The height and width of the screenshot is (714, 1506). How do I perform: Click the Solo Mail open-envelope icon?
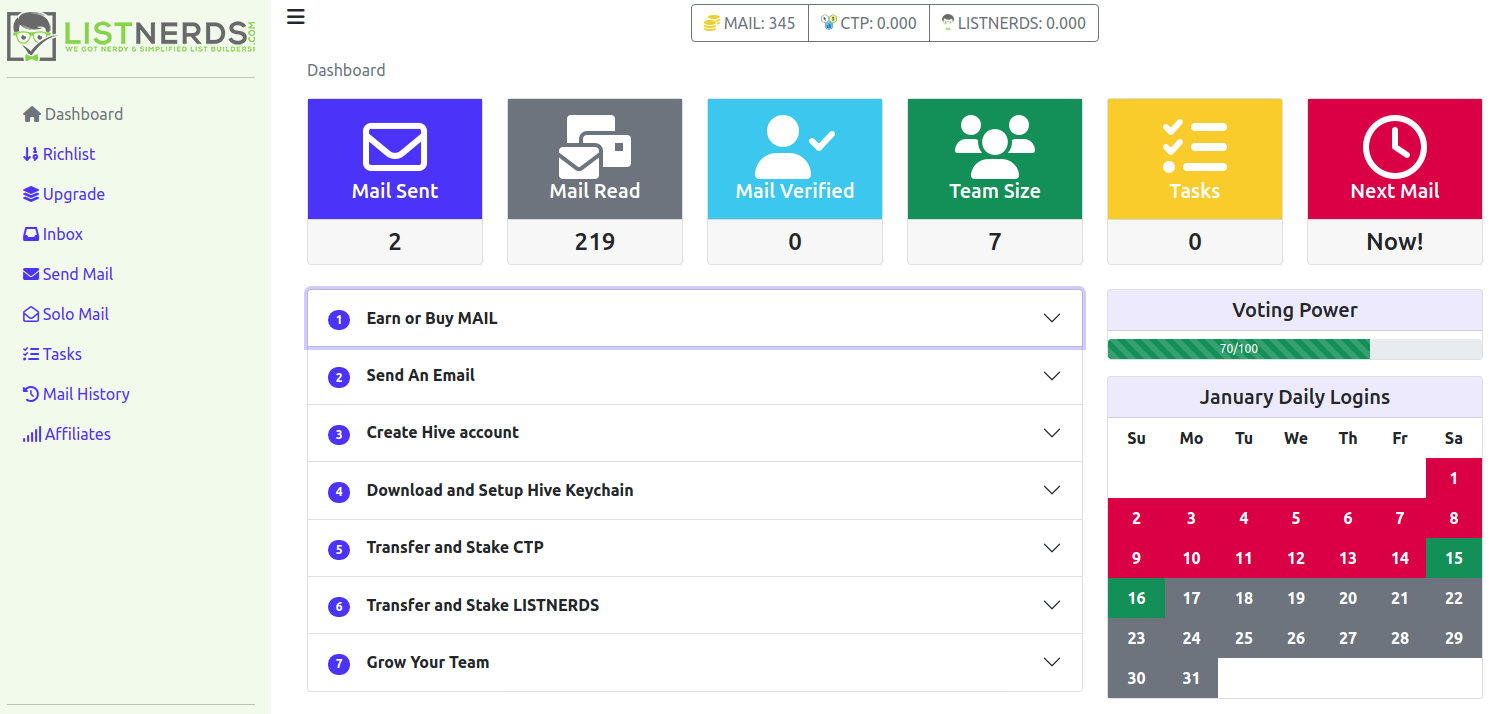tap(31, 314)
